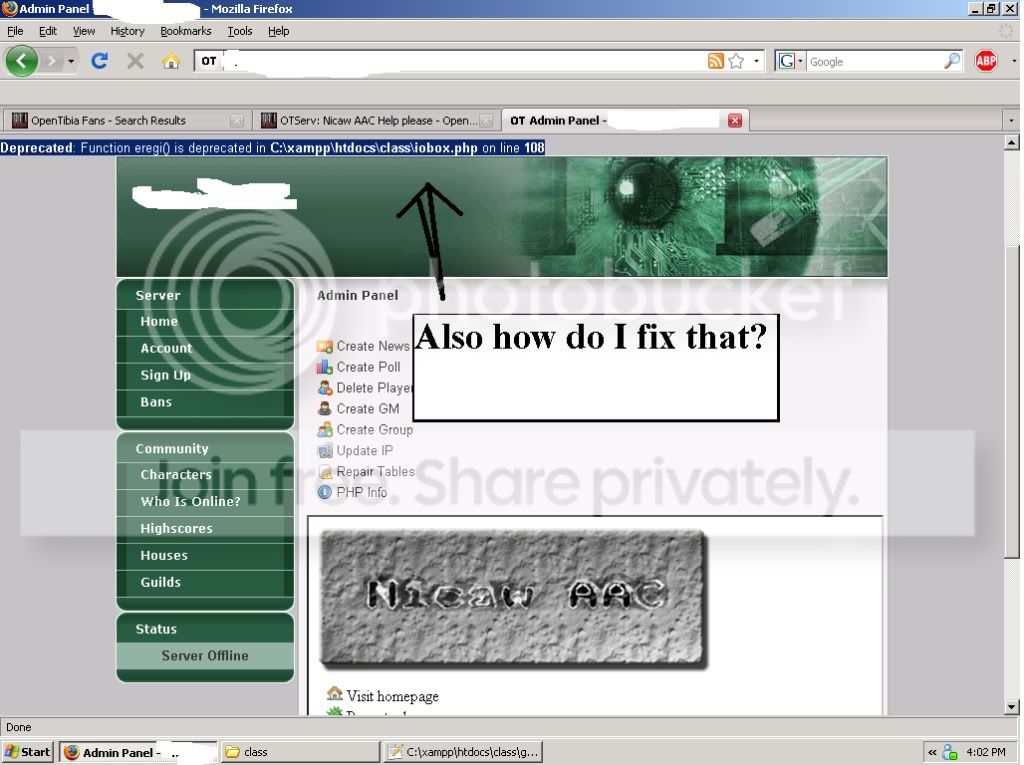Bookmark this page with the star icon

coord(736,61)
